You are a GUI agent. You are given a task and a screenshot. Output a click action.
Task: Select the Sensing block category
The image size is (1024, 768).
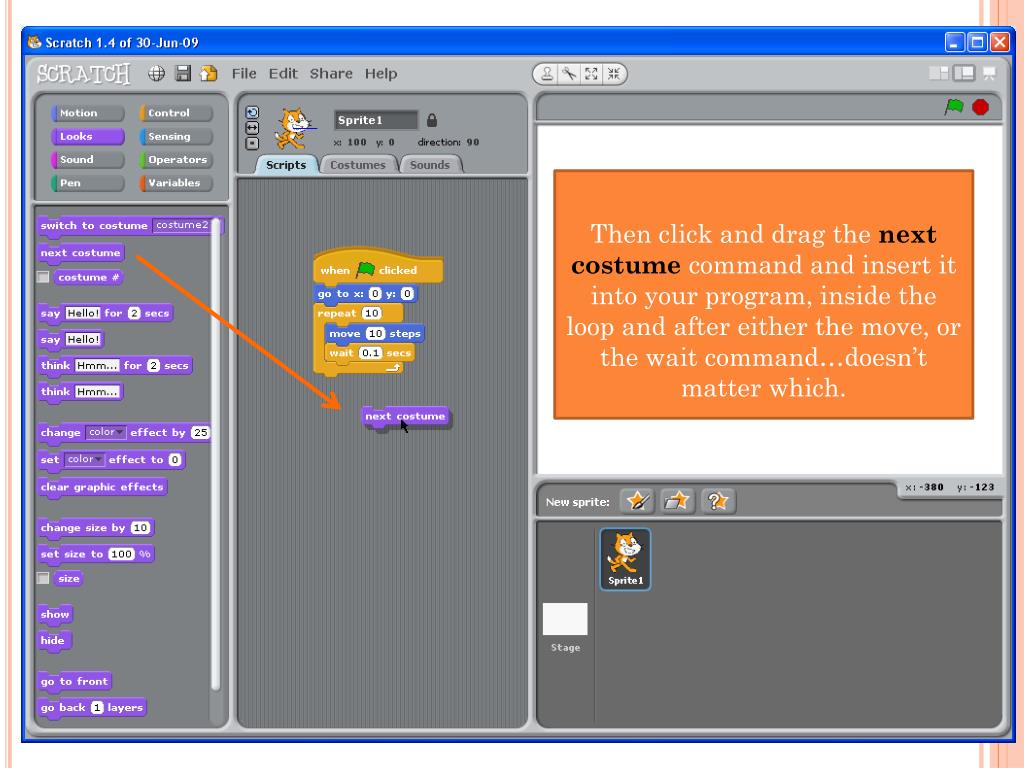coord(176,136)
